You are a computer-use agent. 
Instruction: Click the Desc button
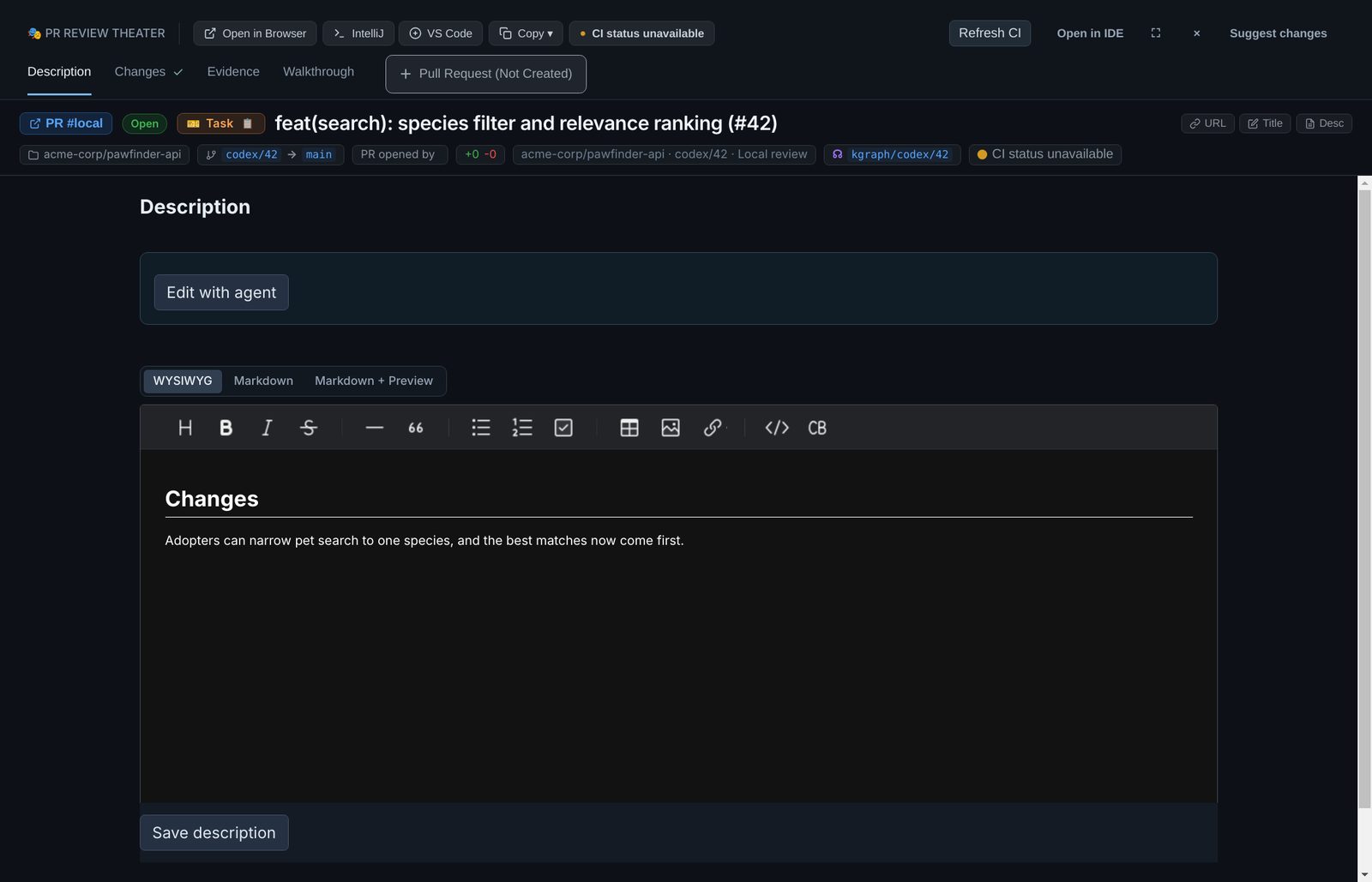[x=1324, y=123]
